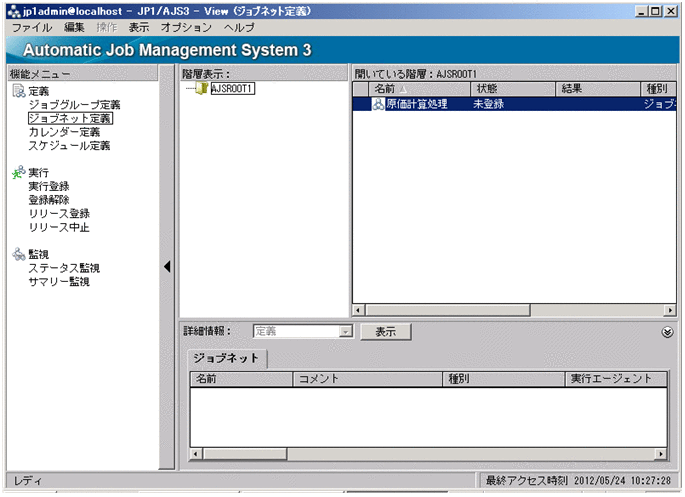The height and width of the screenshot is (497, 685).
Task: Click the 種別 column header in detail table
Action: (504, 379)
